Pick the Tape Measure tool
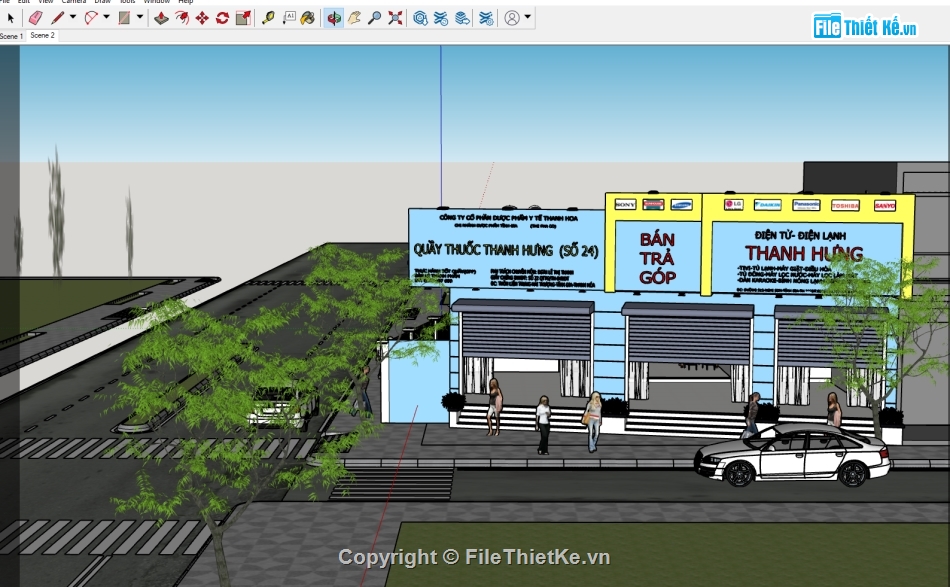 [268, 18]
